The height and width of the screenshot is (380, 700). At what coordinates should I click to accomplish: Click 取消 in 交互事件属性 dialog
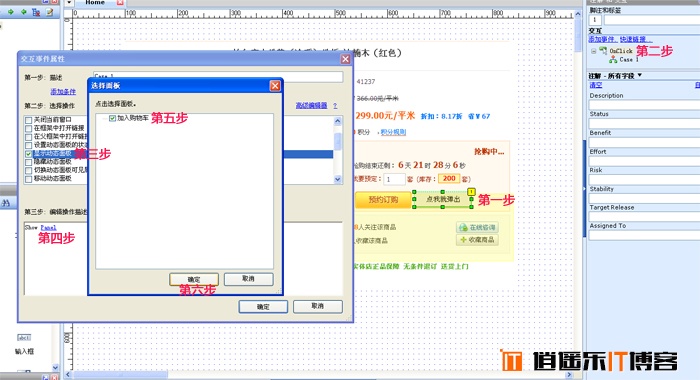(317, 306)
